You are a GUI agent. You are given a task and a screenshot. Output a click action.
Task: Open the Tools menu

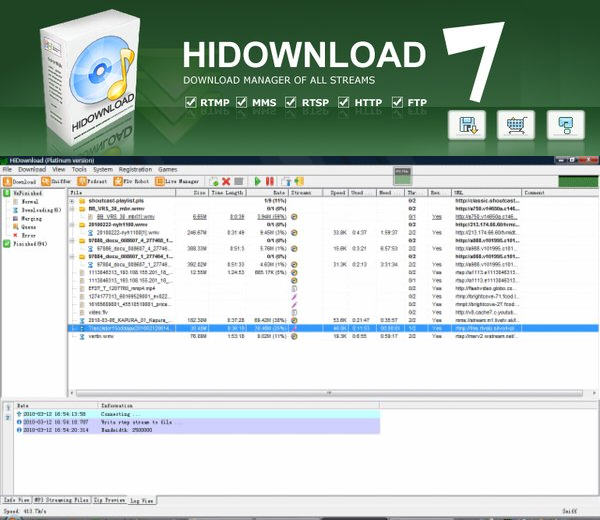79,169
